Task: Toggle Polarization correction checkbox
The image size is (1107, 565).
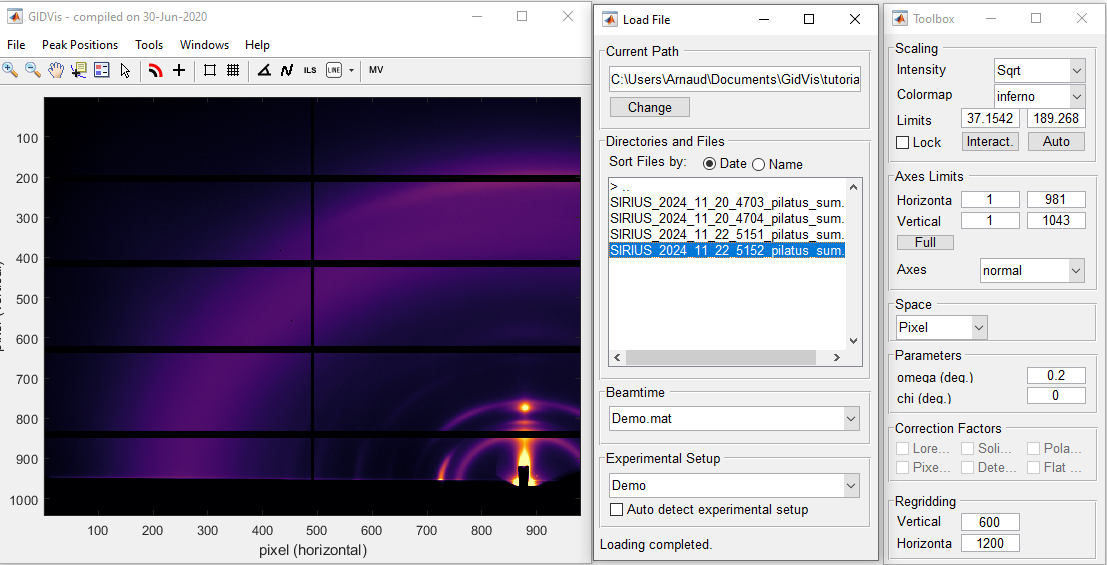Action: (1033, 448)
